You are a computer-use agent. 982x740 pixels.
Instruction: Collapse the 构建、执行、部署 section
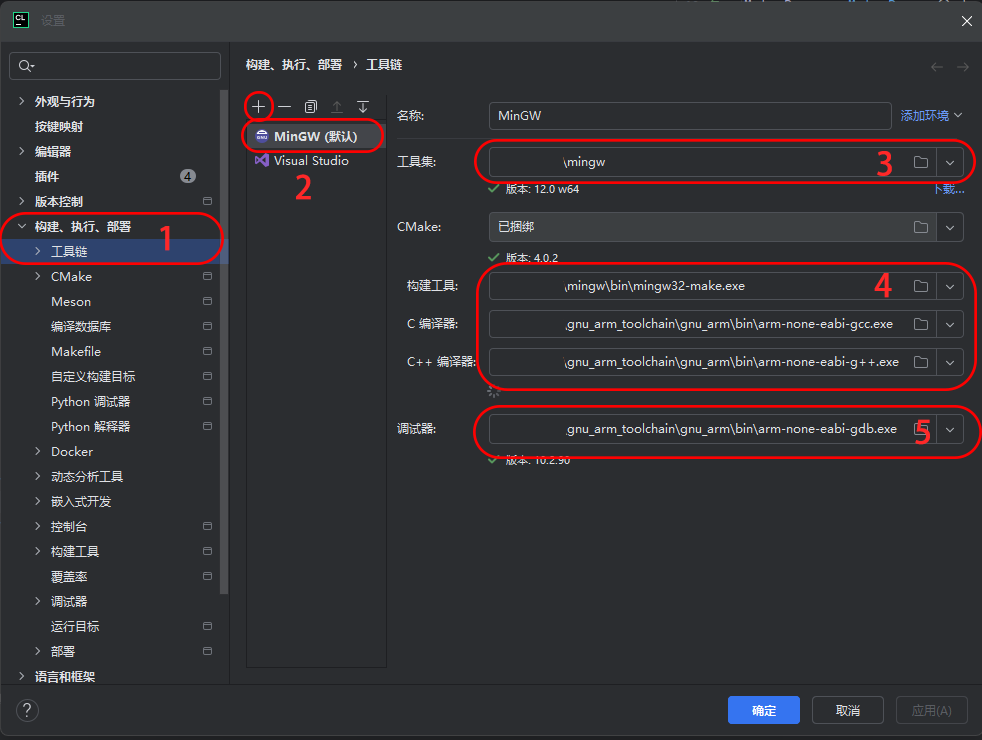23,227
